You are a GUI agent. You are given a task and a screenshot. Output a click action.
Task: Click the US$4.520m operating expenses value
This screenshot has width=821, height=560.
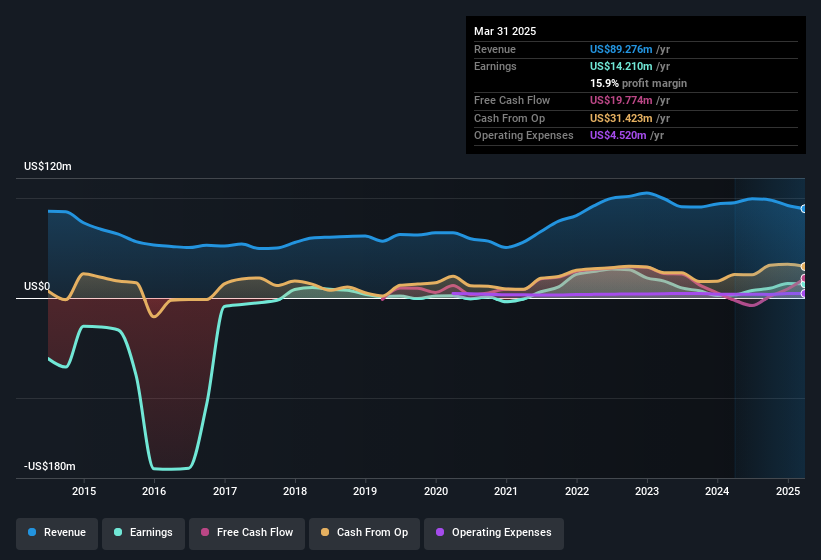point(618,136)
